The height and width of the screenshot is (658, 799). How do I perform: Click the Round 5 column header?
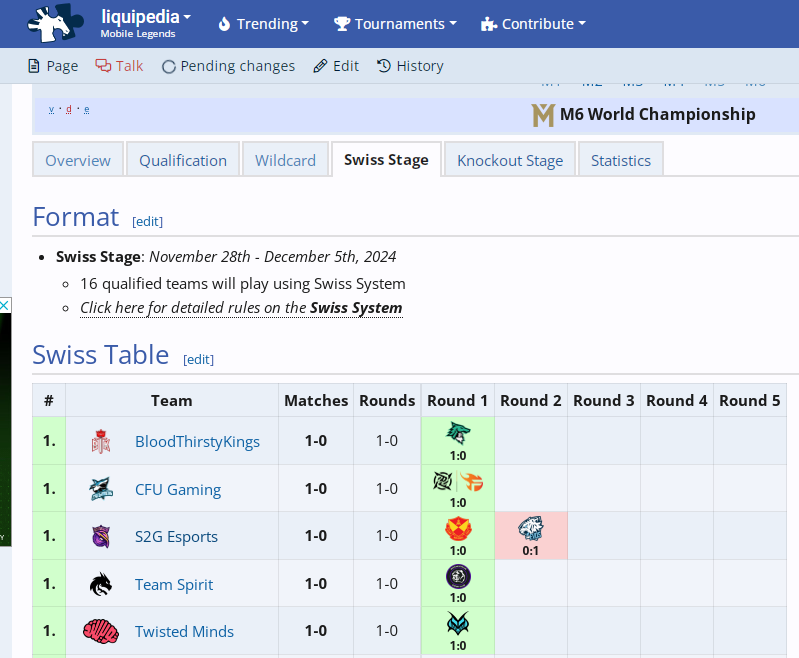coord(750,401)
